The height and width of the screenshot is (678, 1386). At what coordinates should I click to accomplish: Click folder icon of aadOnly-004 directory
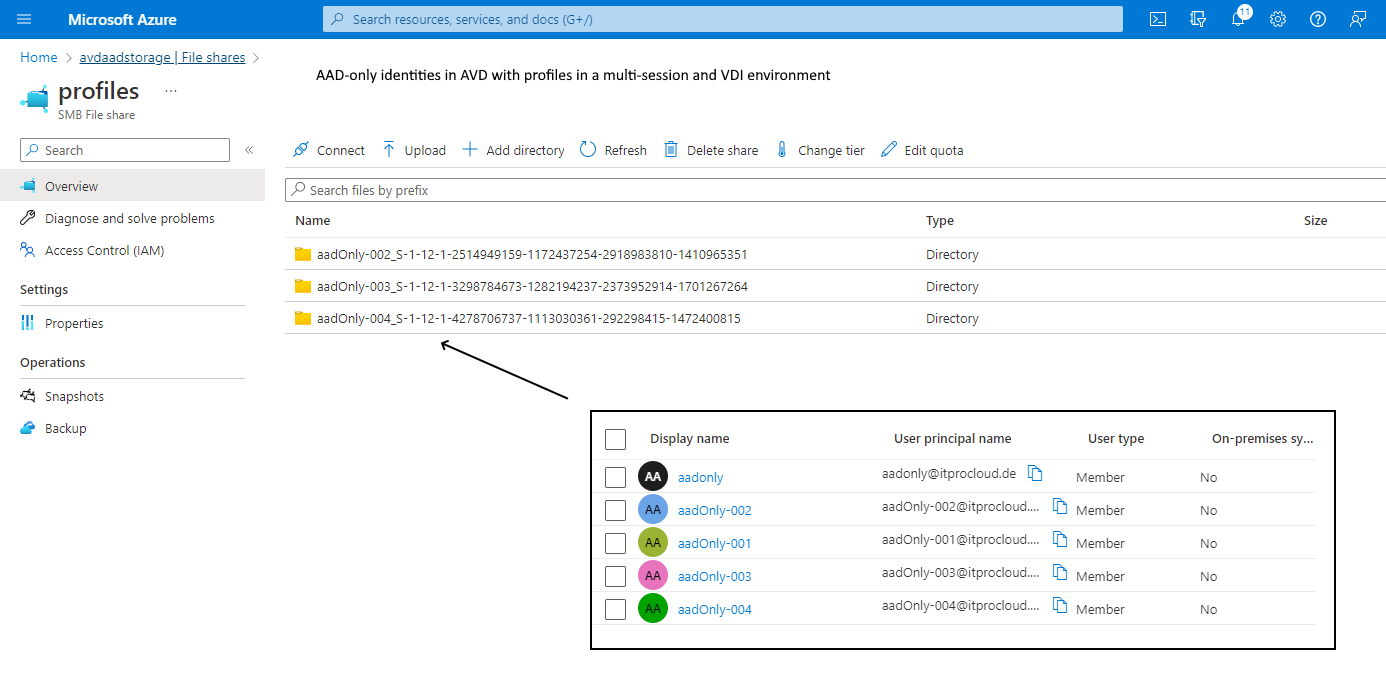[x=303, y=318]
